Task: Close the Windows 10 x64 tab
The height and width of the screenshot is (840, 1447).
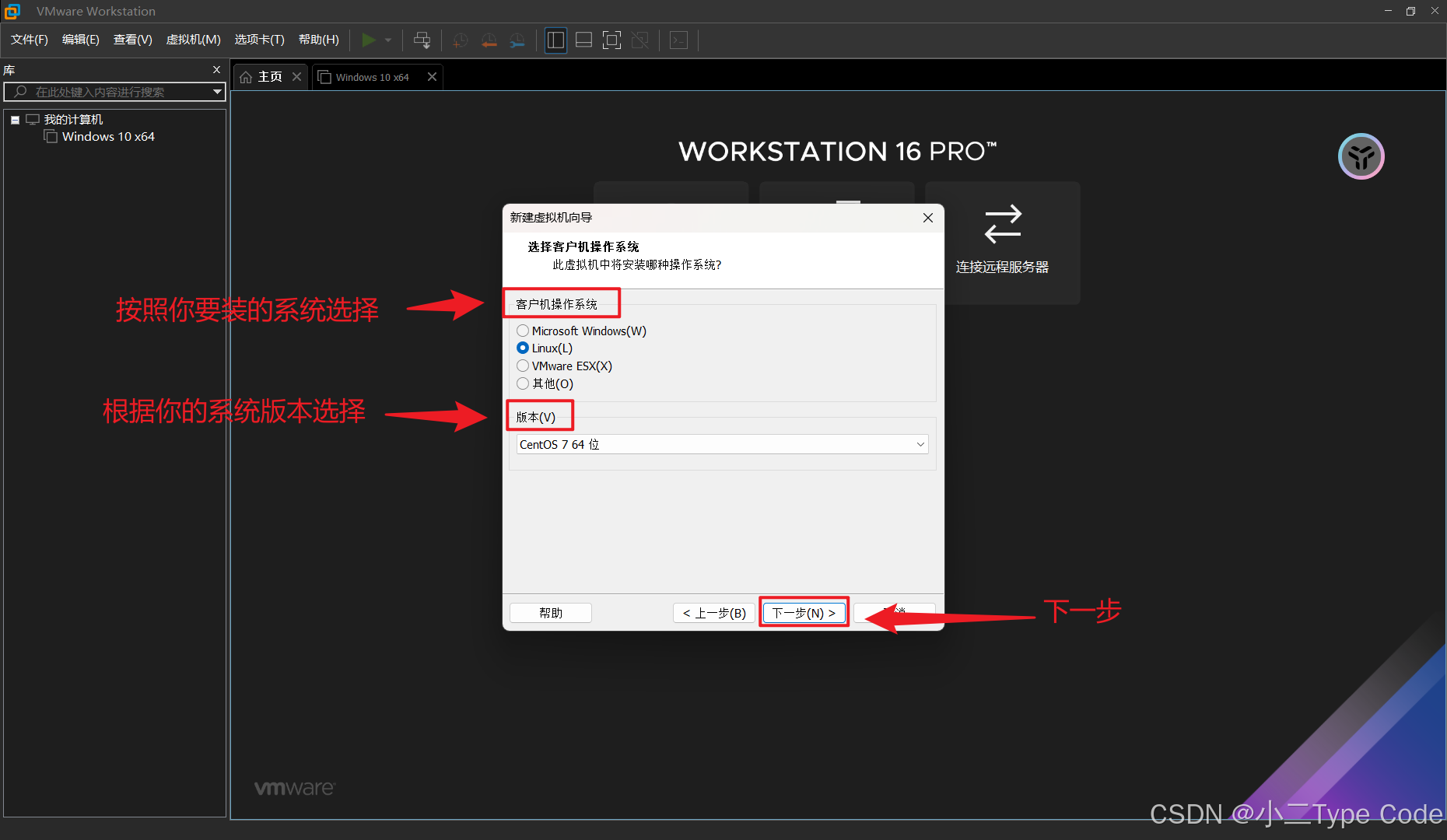Action: 432,76
